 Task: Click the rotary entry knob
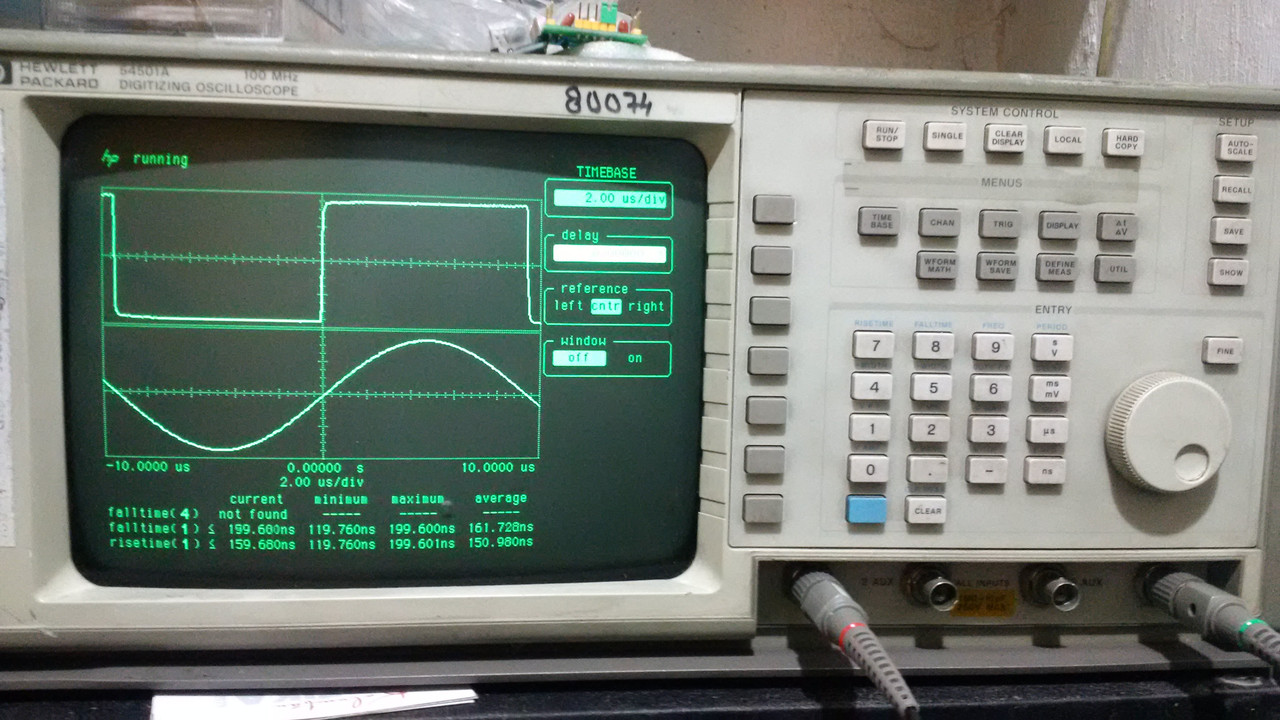click(x=1167, y=432)
